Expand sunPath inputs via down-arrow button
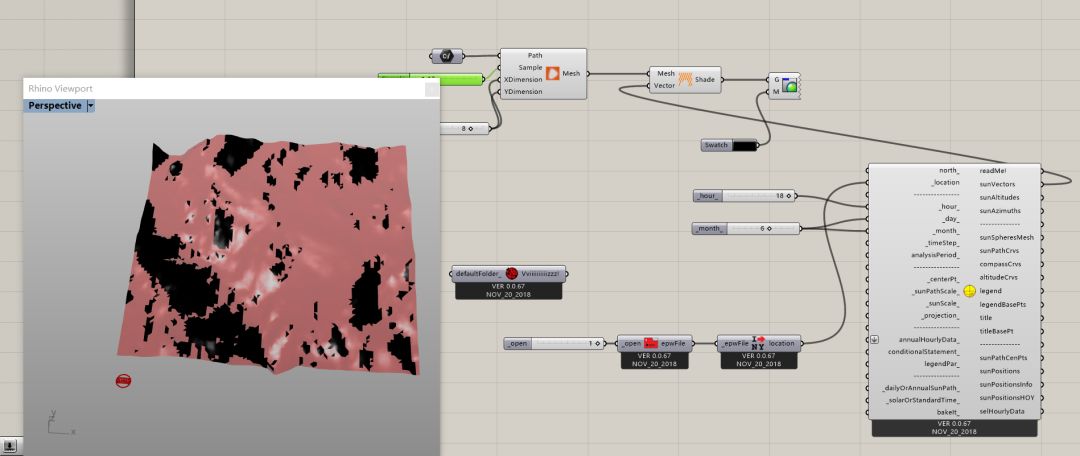1080x456 pixels. (874, 339)
